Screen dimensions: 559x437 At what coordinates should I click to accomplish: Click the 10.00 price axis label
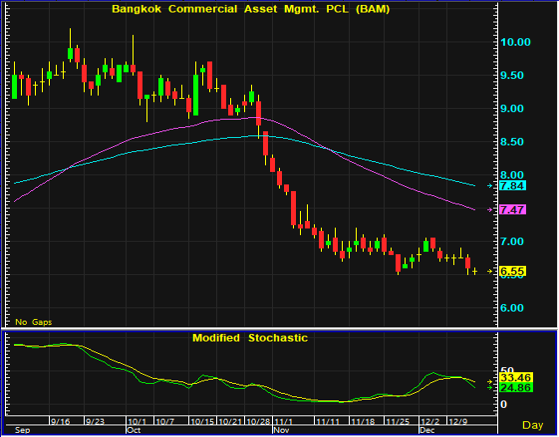pos(516,42)
